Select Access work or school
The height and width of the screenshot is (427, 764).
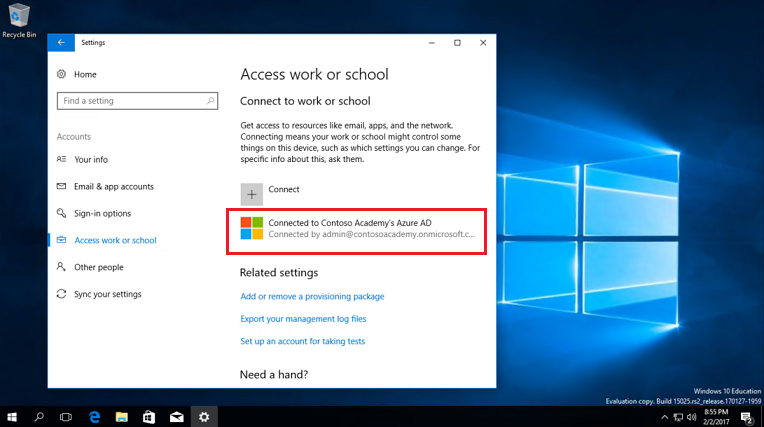115,240
